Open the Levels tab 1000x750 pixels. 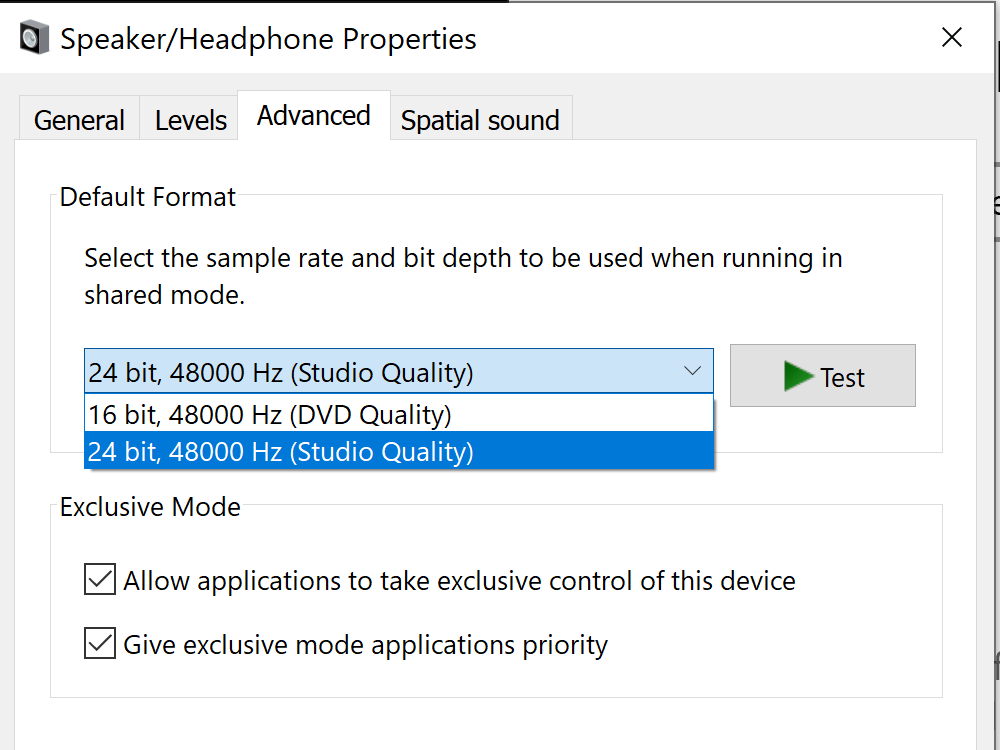coord(190,121)
